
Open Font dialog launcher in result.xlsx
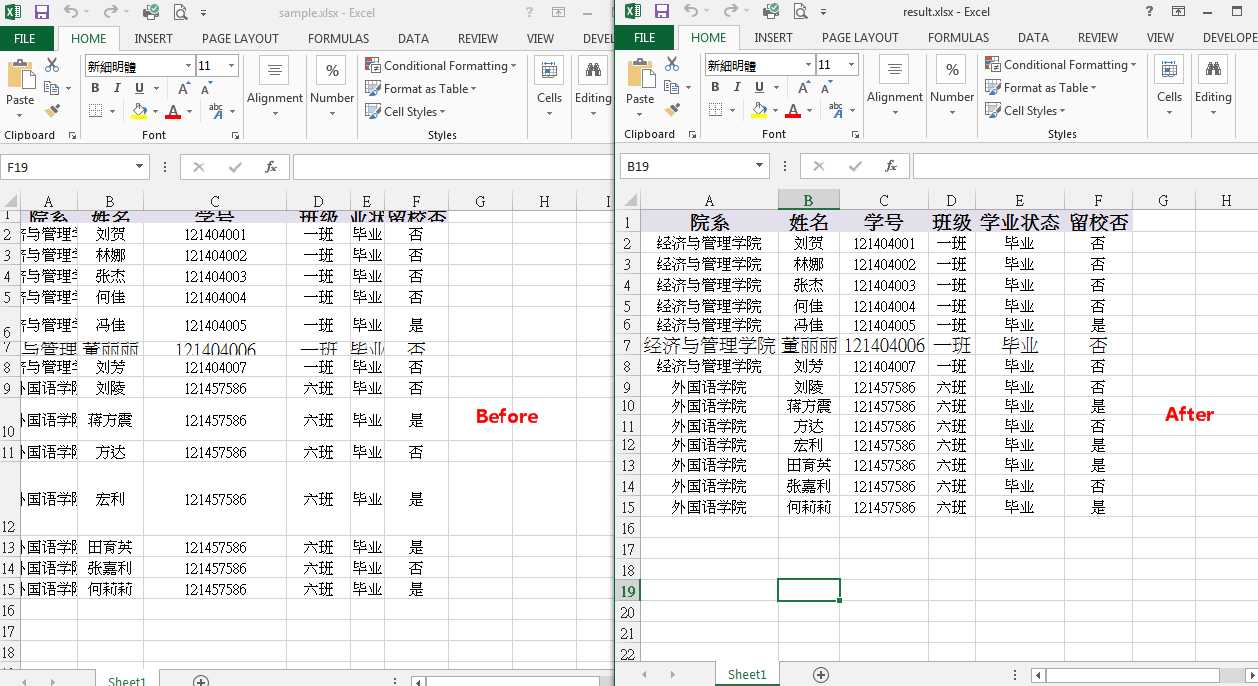pyautogui.click(x=855, y=134)
